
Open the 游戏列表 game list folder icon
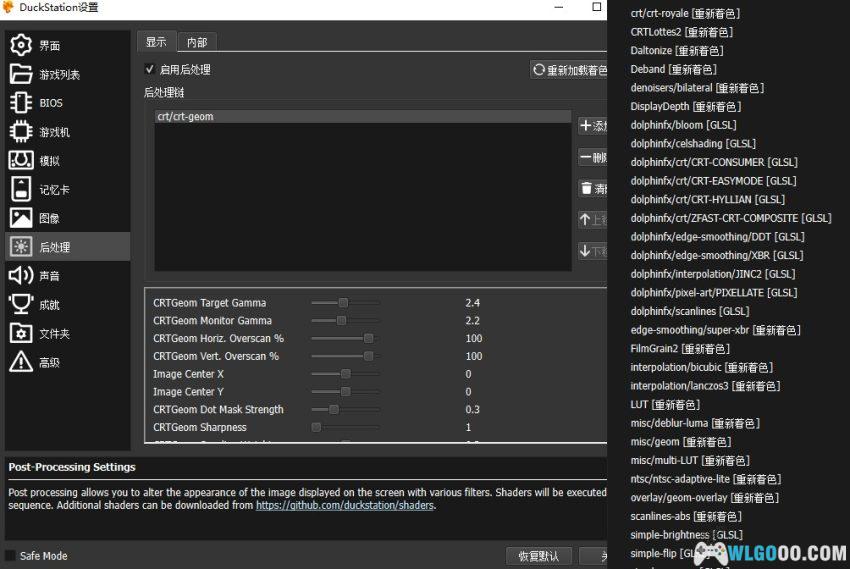21,74
